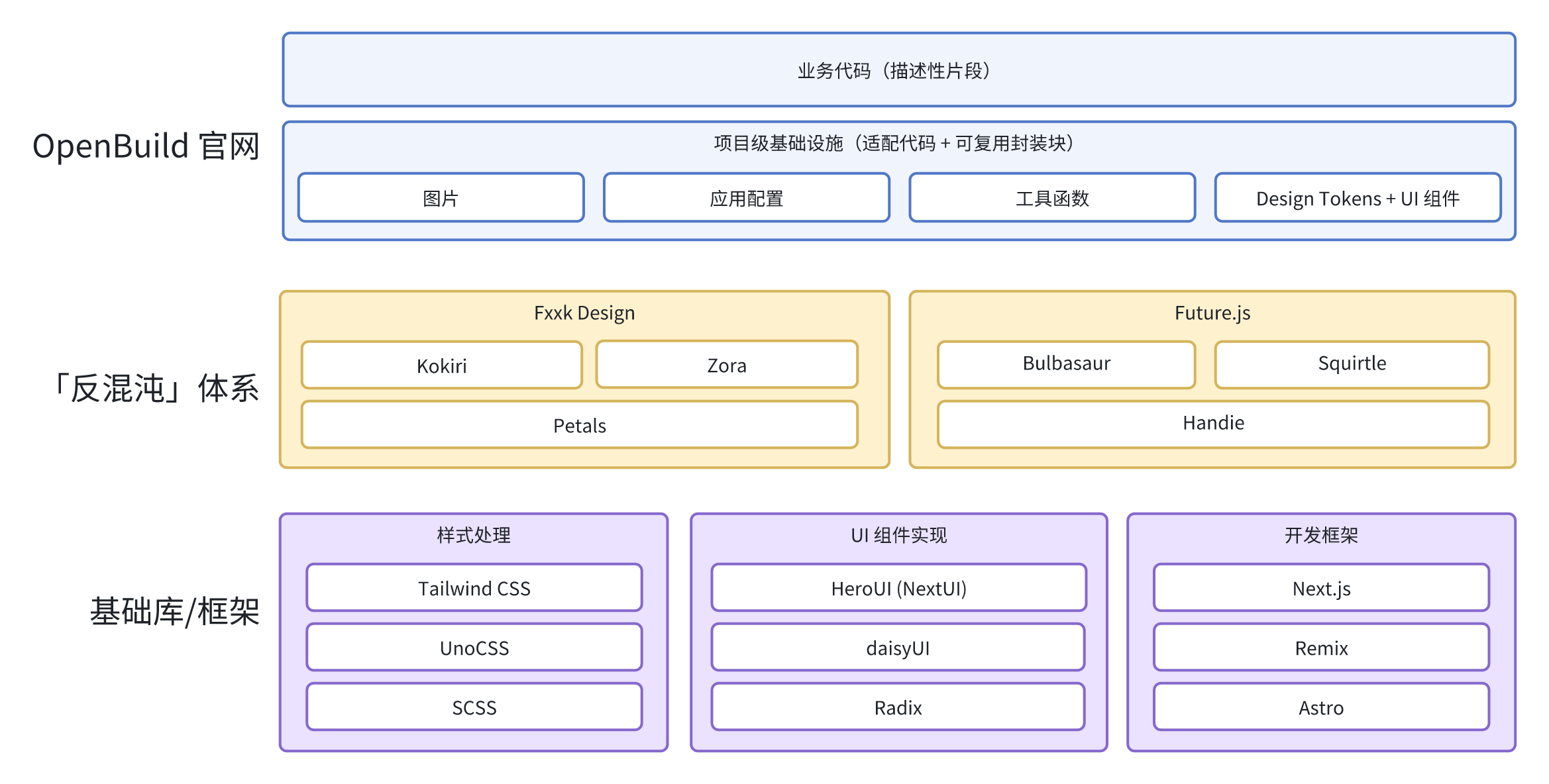The height and width of the screenshot is (784, 1549).
Task: Select the daisyUI box
Action: (898, 647)
